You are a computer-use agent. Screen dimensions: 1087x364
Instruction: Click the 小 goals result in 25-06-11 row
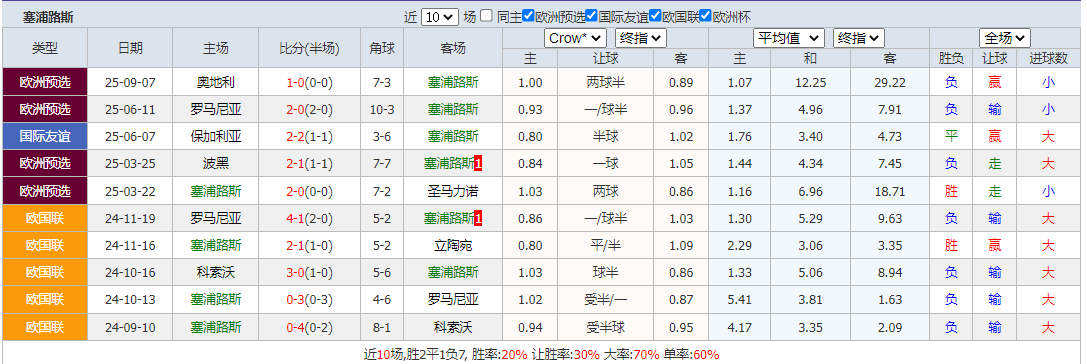click(x=1048, y=110)
